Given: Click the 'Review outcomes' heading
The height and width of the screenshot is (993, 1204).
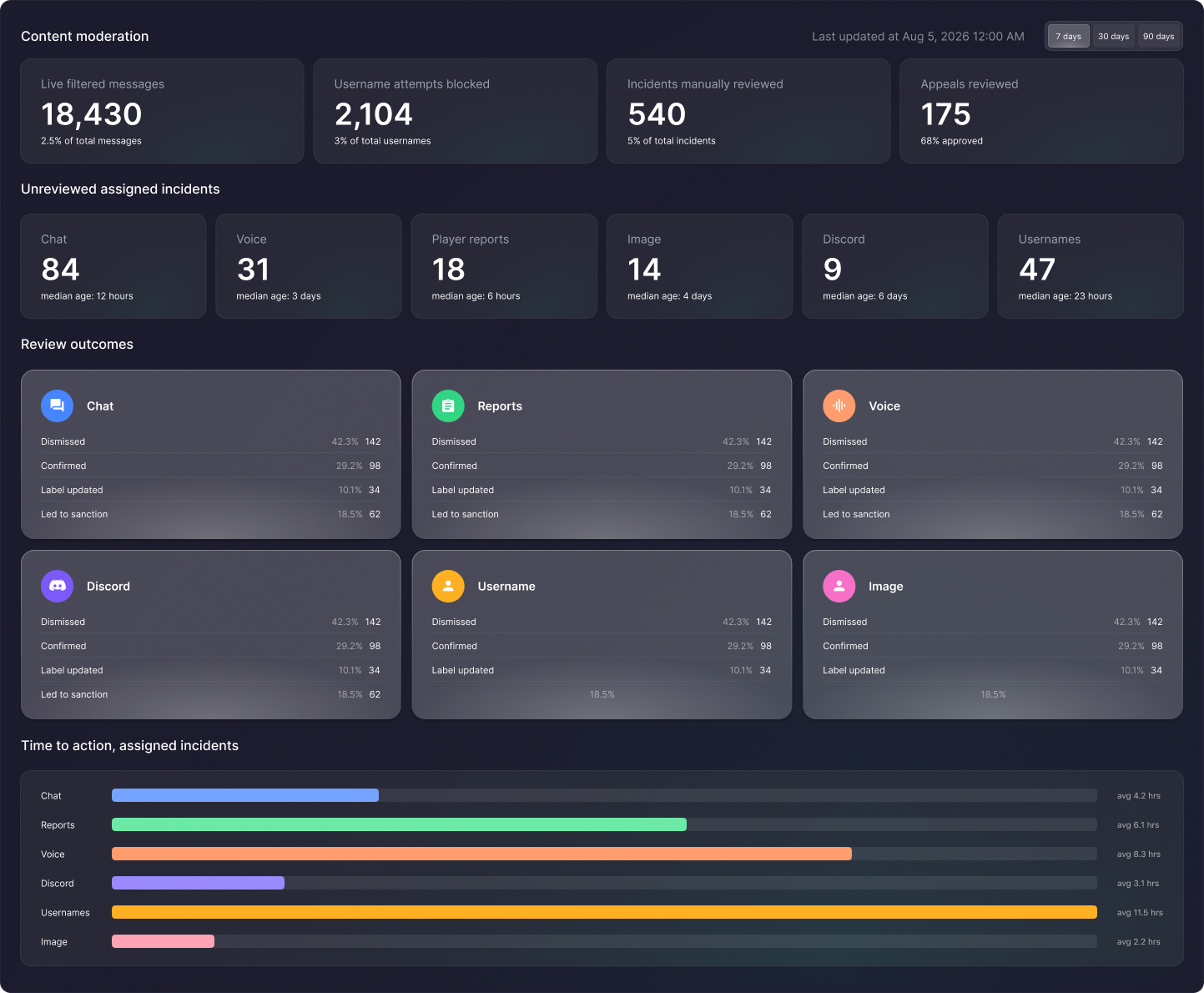Looking at the screenshot, I should point(77,344).
